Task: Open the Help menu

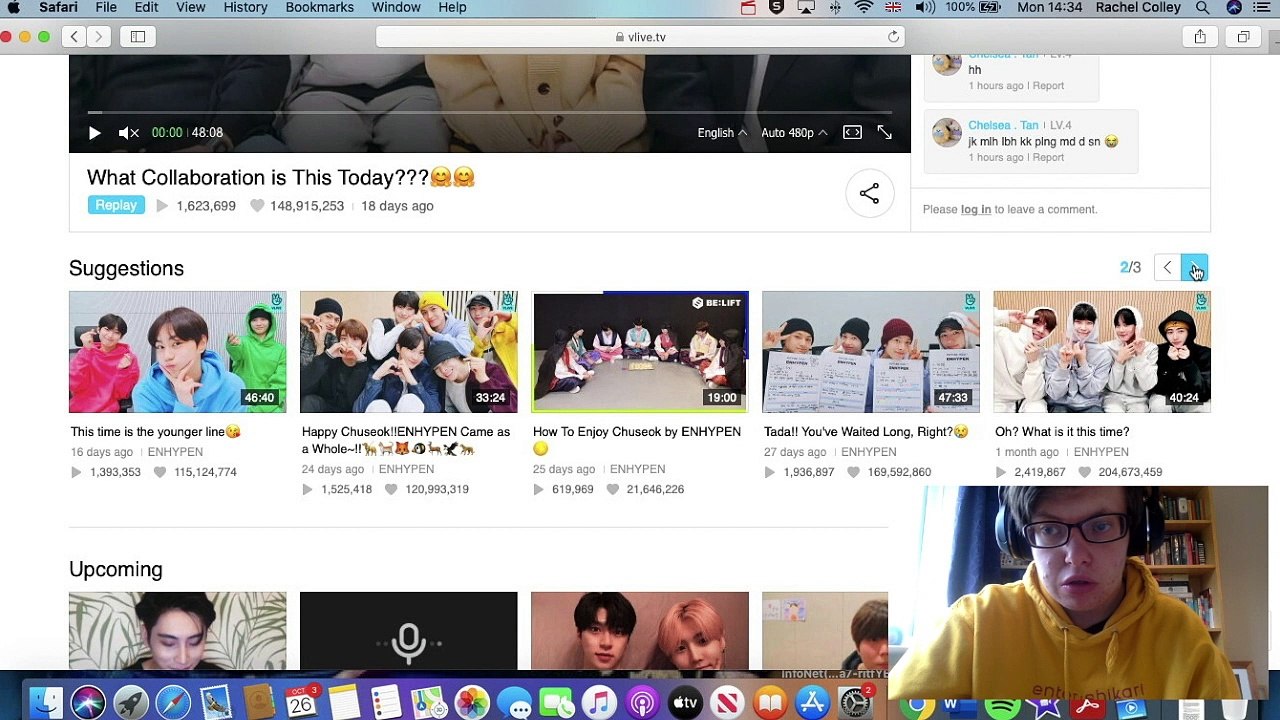Action: coord(452,7)
